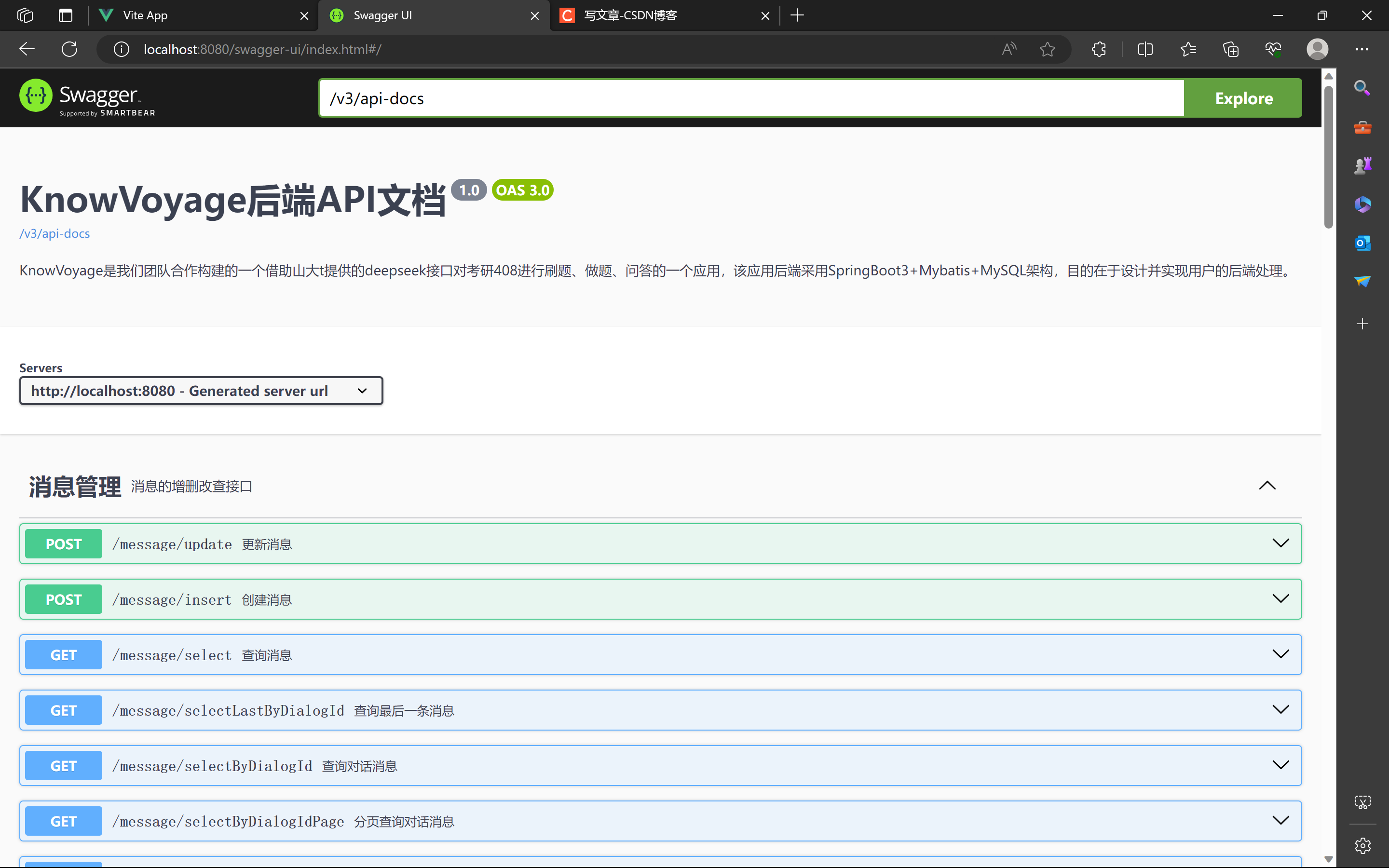Open the /v3/api-docs link under the title

(x=54, y=234)
